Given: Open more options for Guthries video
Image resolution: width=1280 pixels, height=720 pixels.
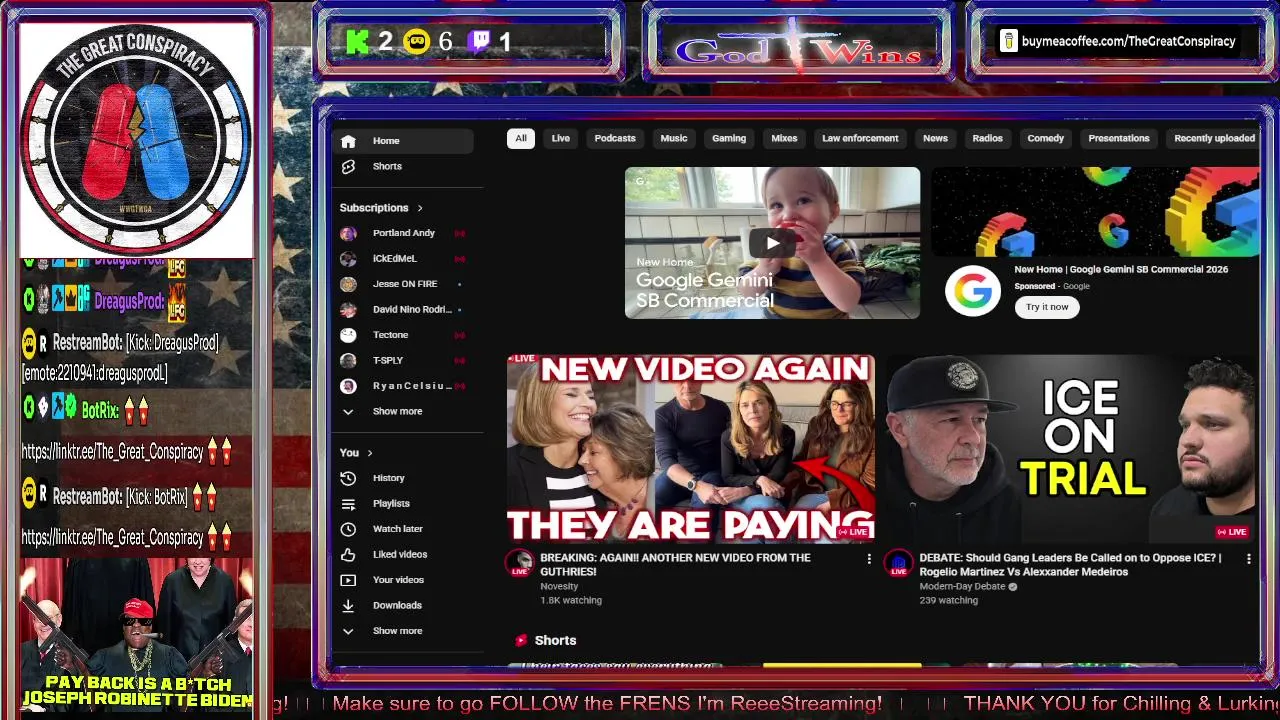Looking at the screenshot, I should click(x=868, y=559).
